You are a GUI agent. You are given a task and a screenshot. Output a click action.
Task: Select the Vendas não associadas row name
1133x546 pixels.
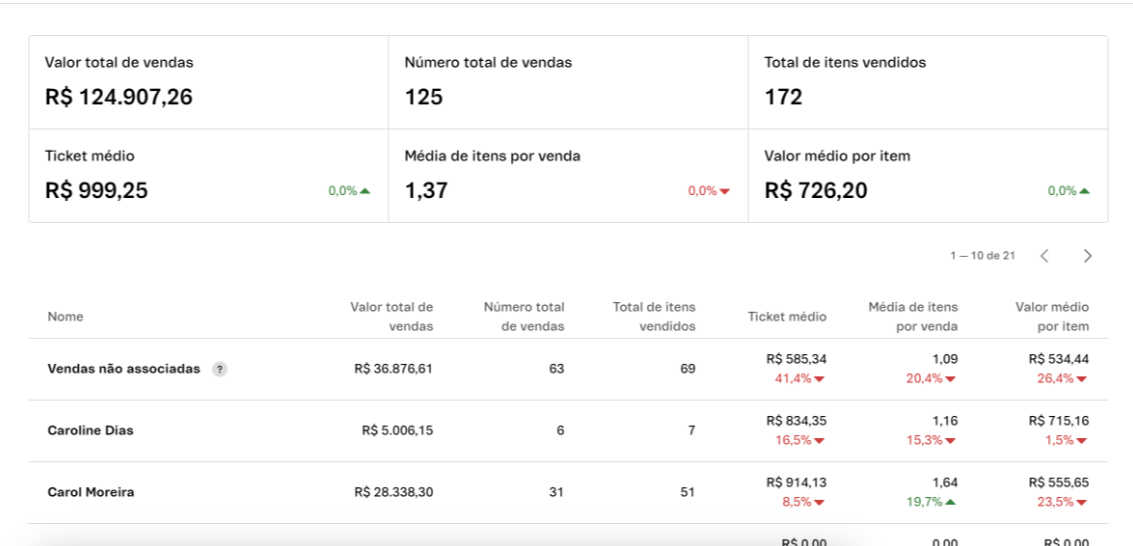click(x=123, y=369)
